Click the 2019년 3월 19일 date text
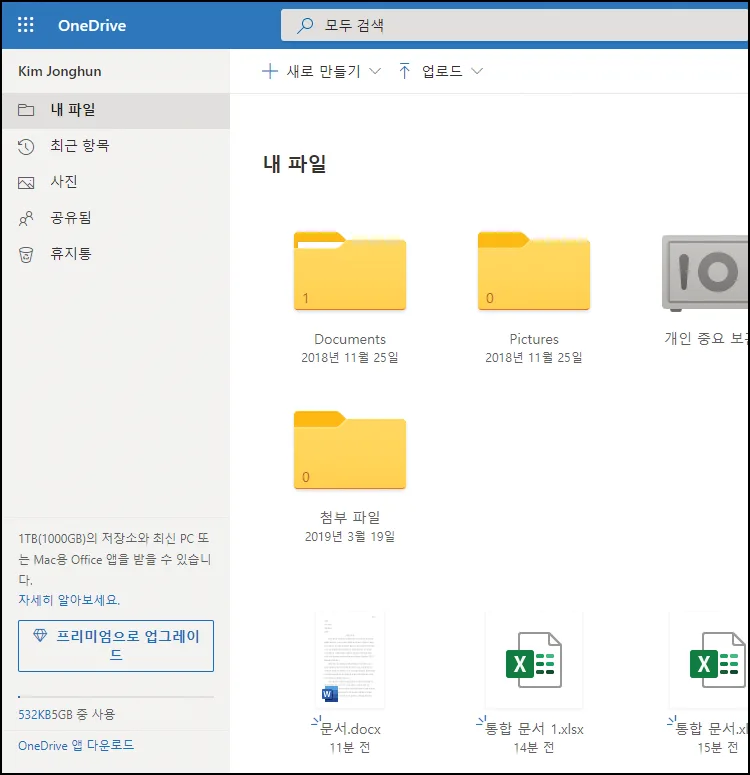 point(350,536)
